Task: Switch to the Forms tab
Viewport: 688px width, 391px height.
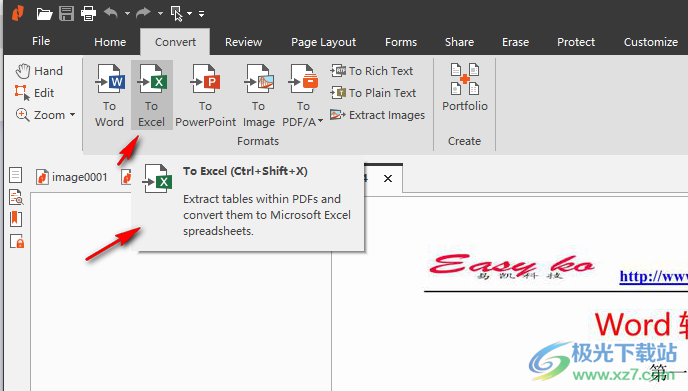Action: (x=401, y=42)
